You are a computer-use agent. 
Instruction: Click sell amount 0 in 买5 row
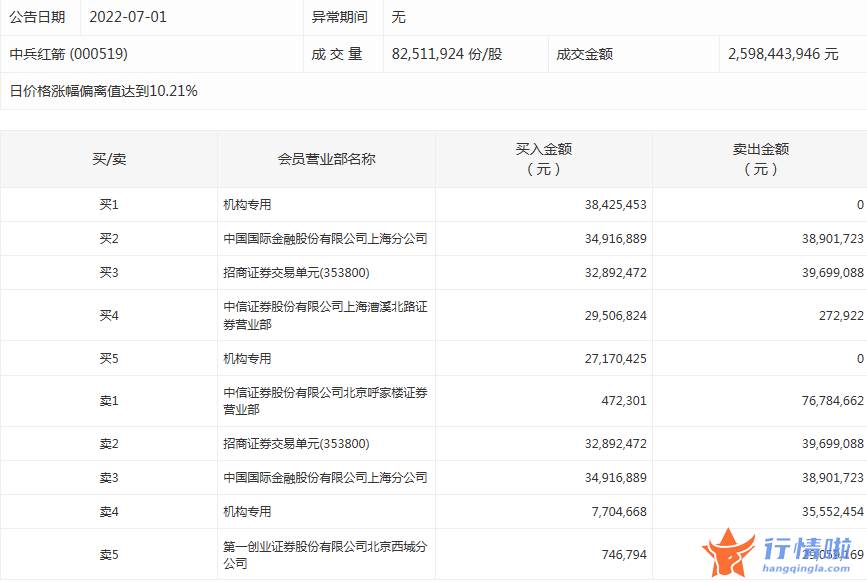pos(860,358)
